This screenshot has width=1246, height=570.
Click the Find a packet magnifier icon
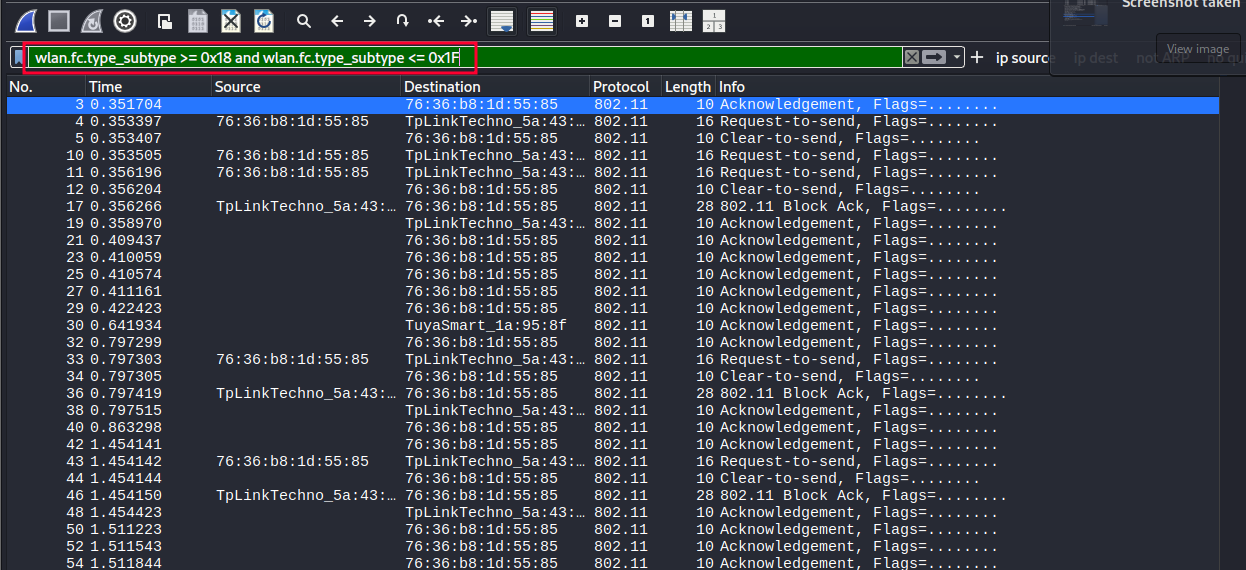[x=304, y=21]
